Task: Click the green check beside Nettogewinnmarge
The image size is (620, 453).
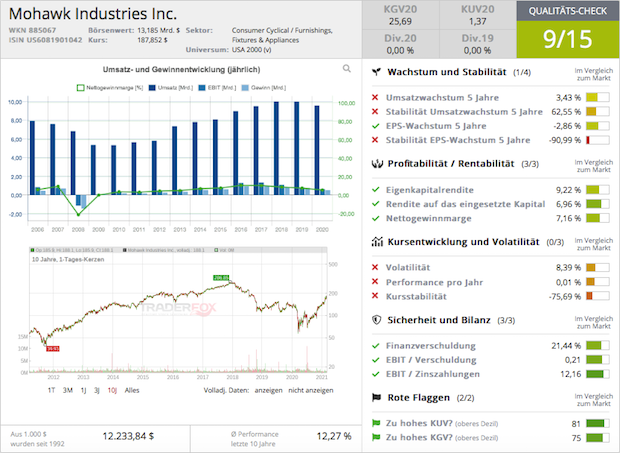Action: click(x=376, y=218)
